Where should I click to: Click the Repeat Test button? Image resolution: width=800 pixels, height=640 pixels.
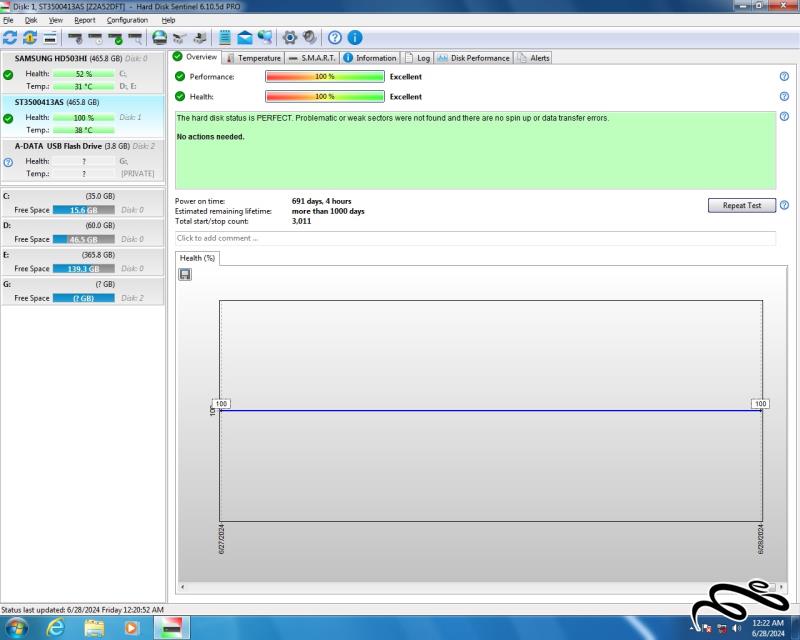[742, 205]
